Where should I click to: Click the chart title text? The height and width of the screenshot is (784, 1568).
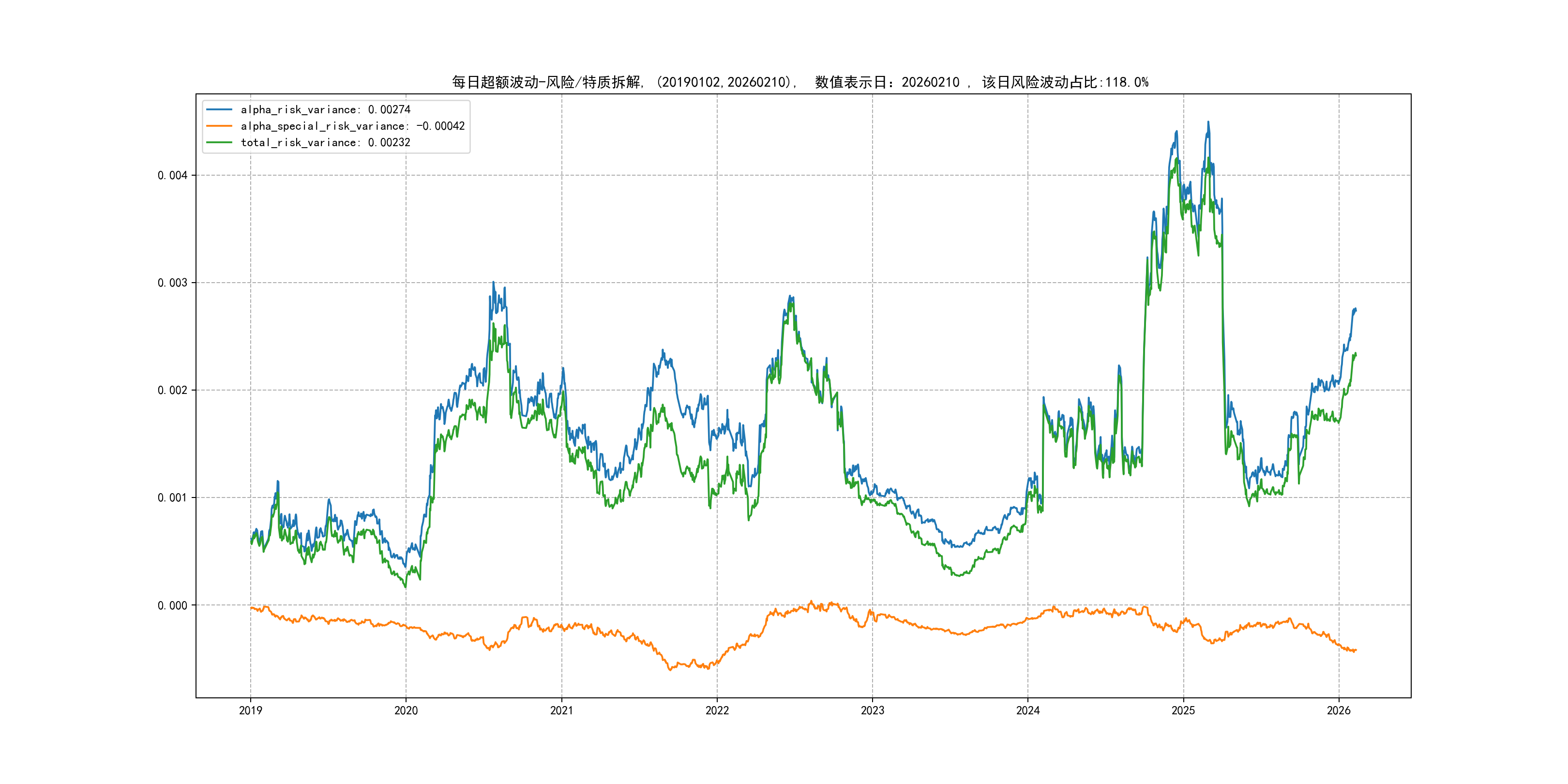tap(800, 82)
